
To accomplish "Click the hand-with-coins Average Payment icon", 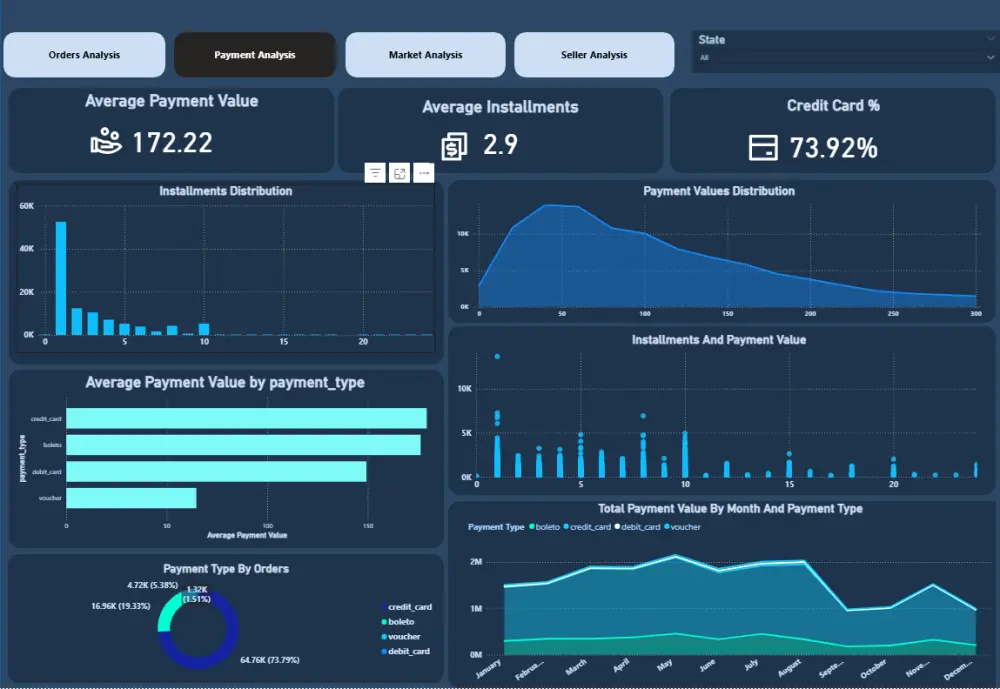I will tap(105, 142).
